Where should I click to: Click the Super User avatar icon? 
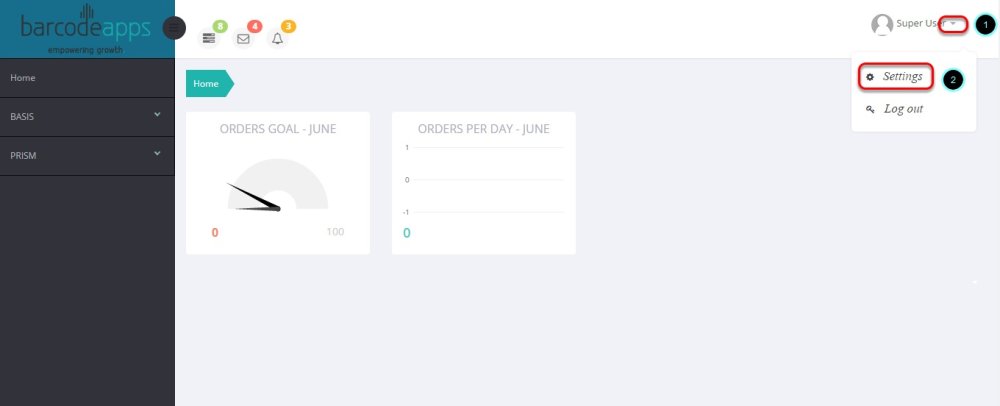tap(882, 24)
